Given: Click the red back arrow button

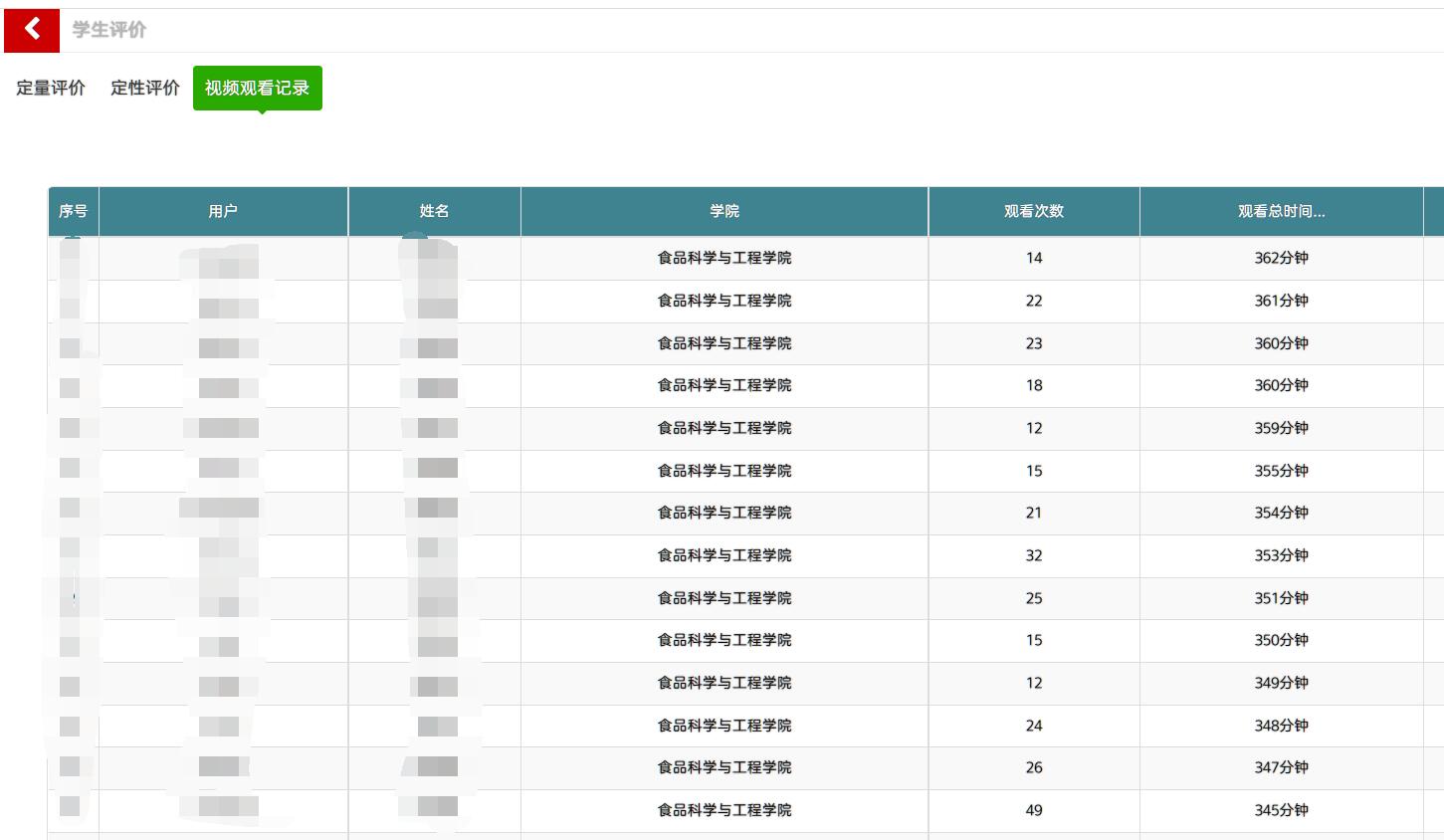Looking at the screenshot, I should (x=32, y=30).
